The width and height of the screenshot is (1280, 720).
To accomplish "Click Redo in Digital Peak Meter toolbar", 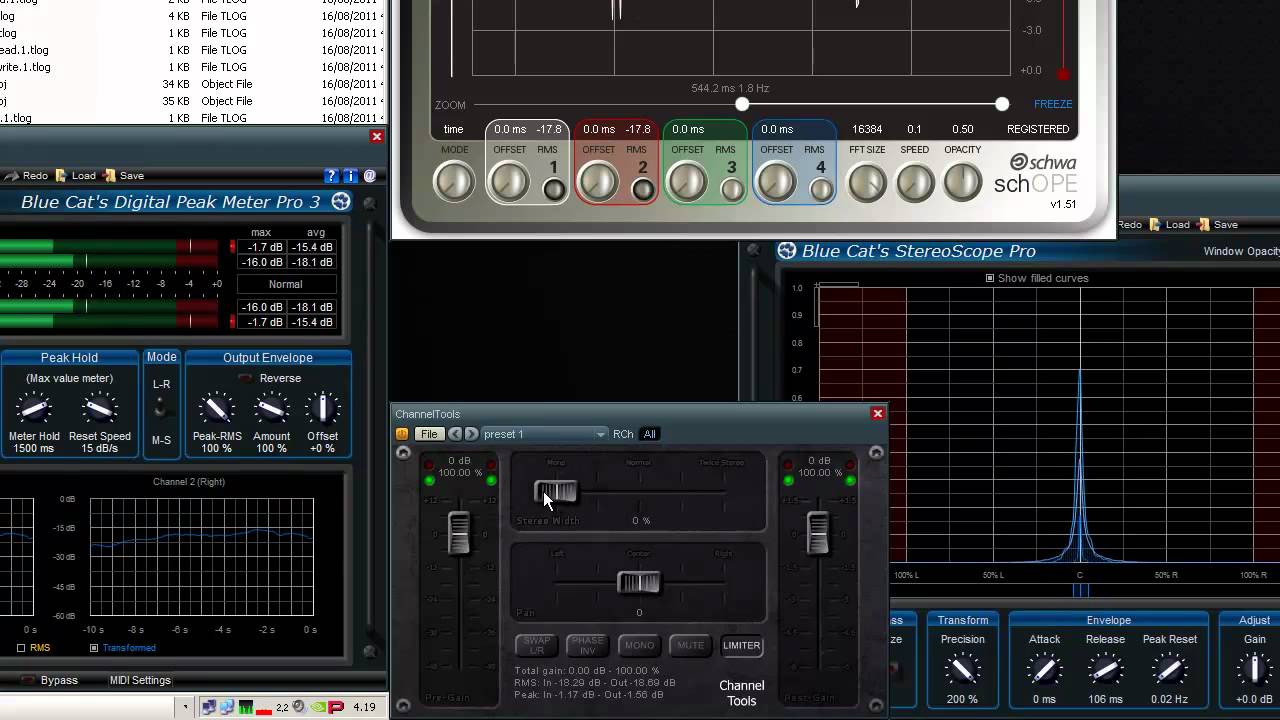I will (26, 176).
